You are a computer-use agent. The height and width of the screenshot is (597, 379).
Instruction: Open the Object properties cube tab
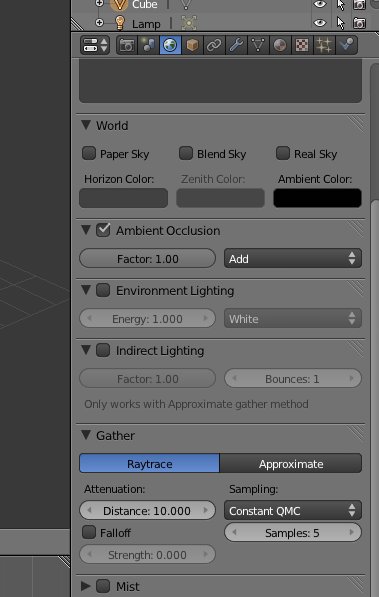pos(192,45)
